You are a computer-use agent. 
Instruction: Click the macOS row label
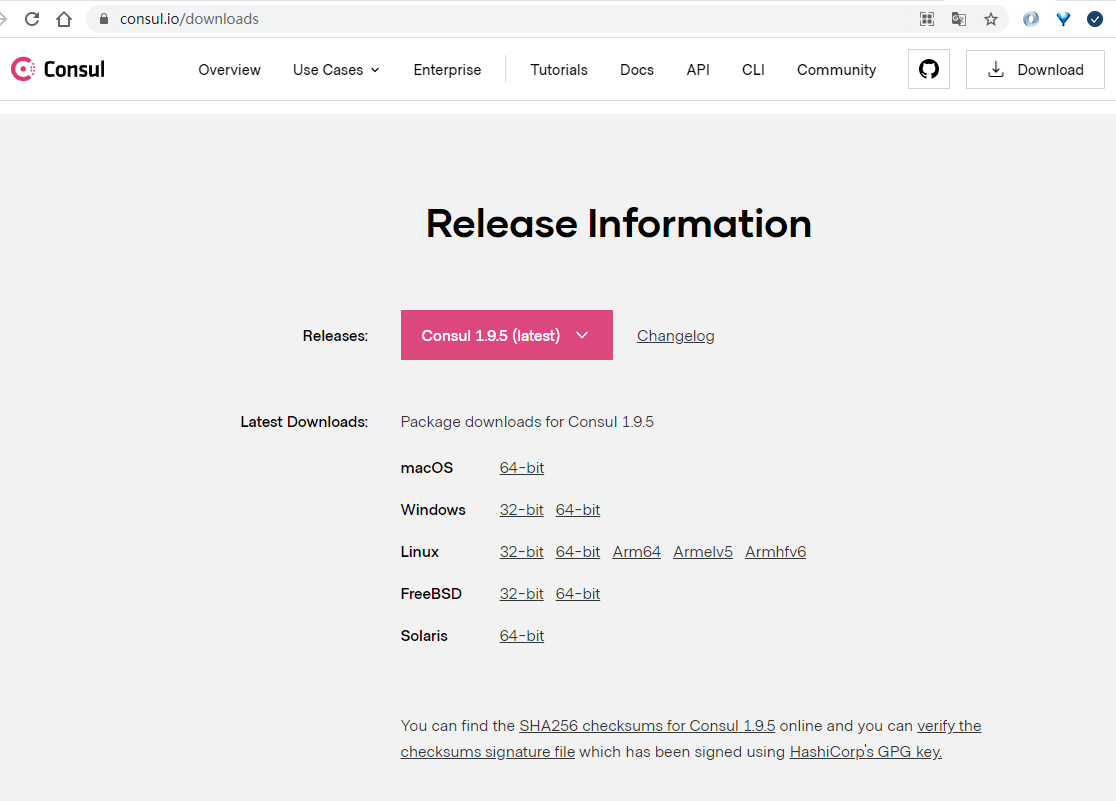[426, 468]
